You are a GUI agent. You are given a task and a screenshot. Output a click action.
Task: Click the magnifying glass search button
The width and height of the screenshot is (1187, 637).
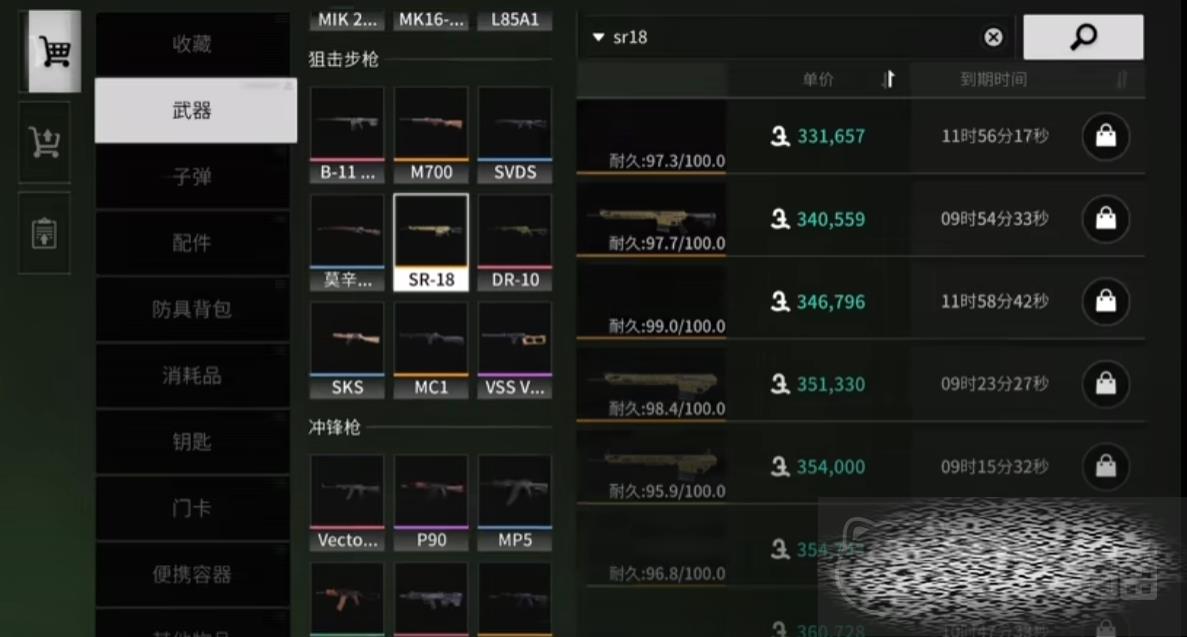click(x=1083, y=37)
